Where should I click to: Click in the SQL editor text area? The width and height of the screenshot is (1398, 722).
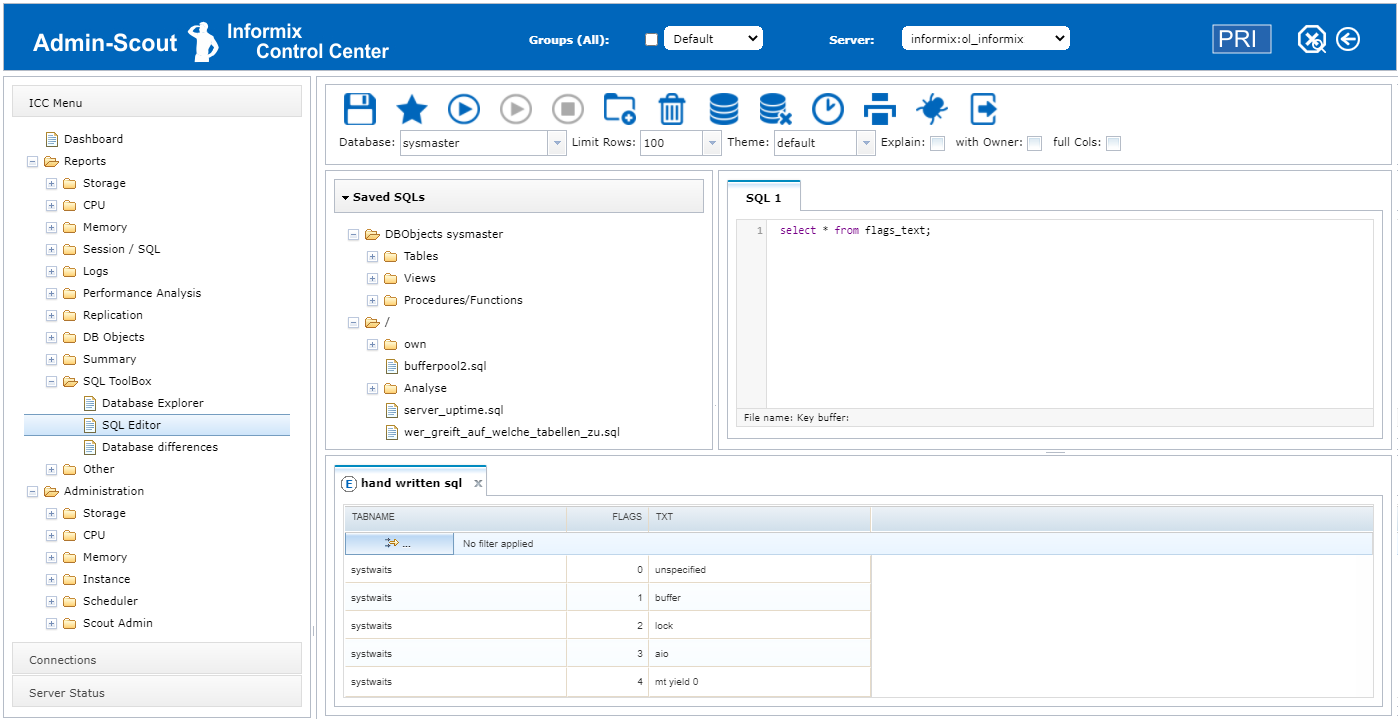pos(1069,314)
